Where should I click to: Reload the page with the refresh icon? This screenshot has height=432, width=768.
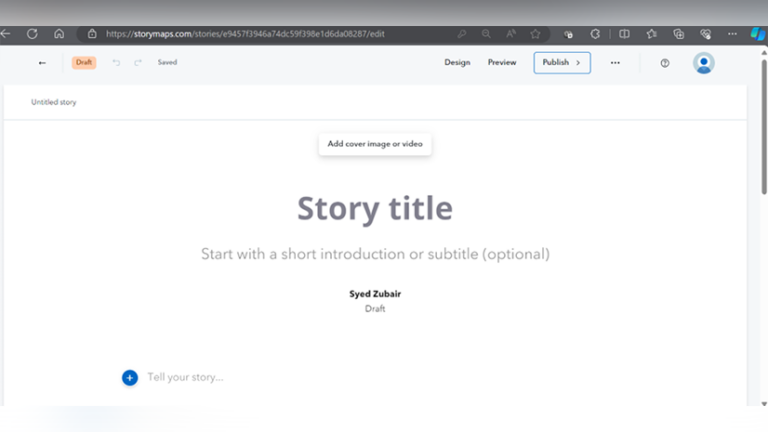[x=32, y=34]
